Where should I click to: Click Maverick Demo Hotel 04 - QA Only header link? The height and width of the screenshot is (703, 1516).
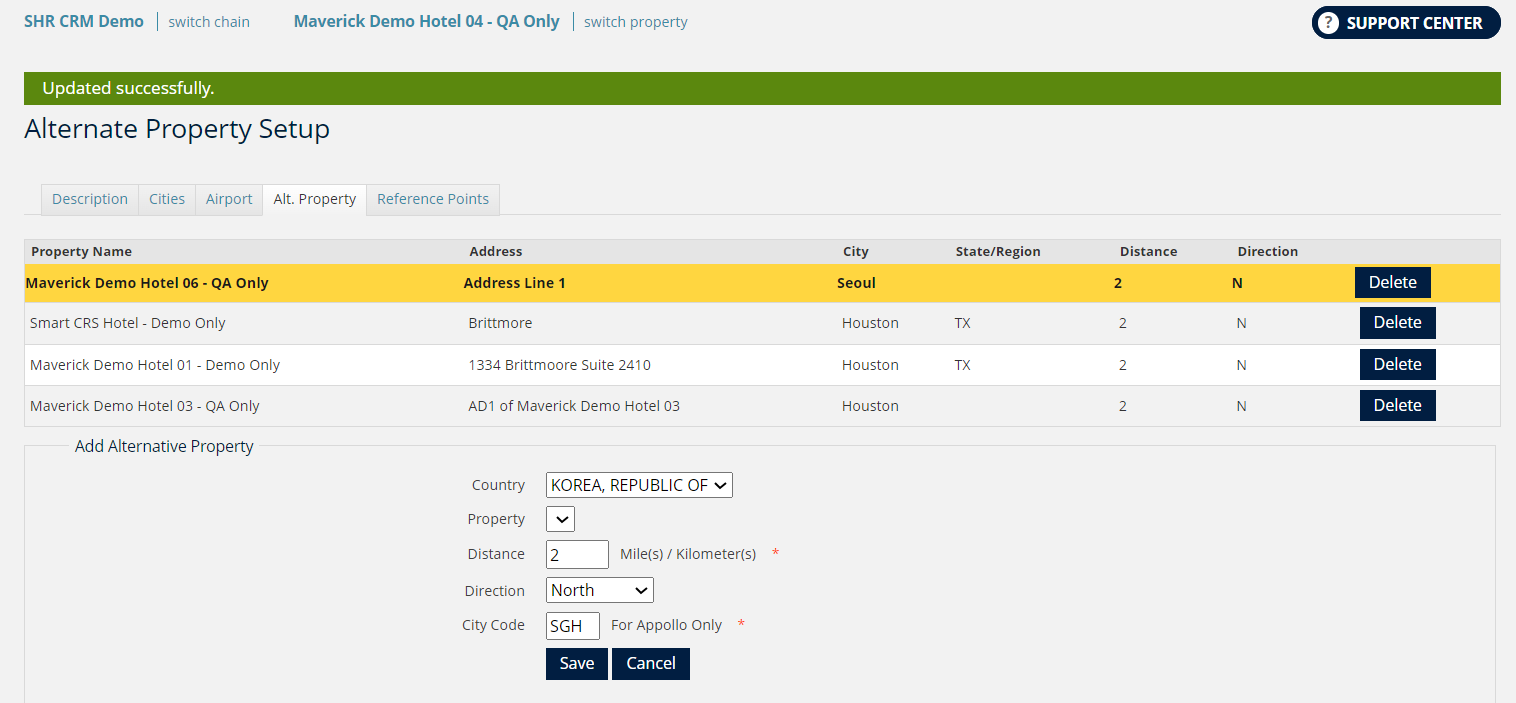click(x=427, y=21)
